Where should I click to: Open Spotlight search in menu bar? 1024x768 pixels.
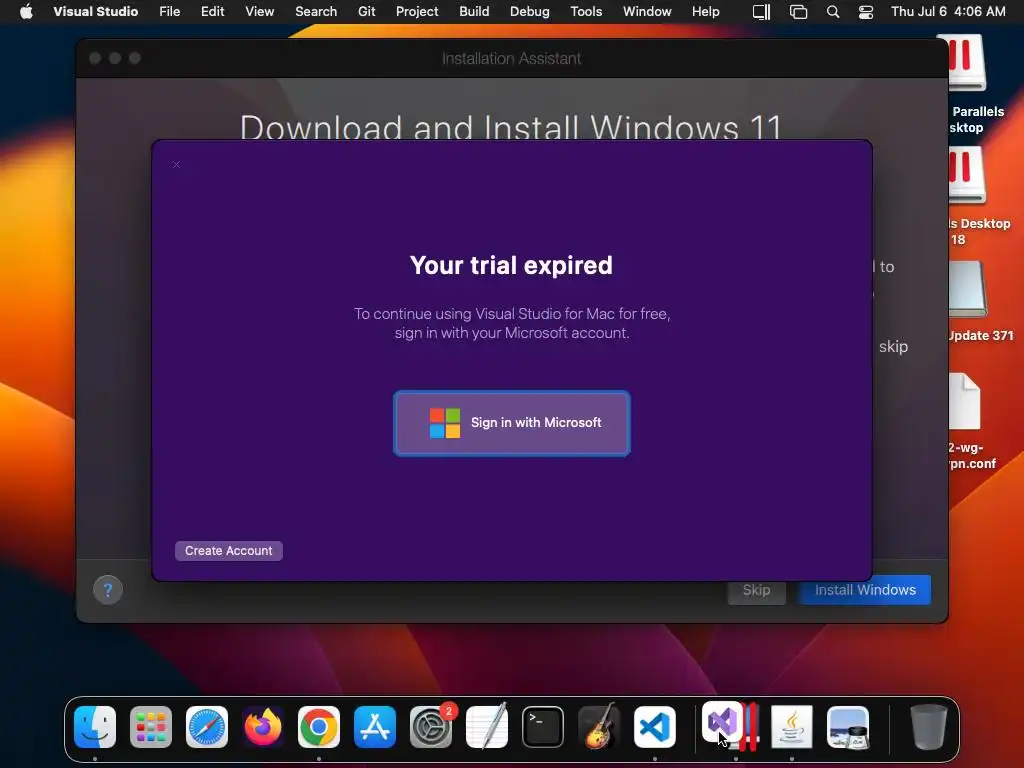(833, 11)
